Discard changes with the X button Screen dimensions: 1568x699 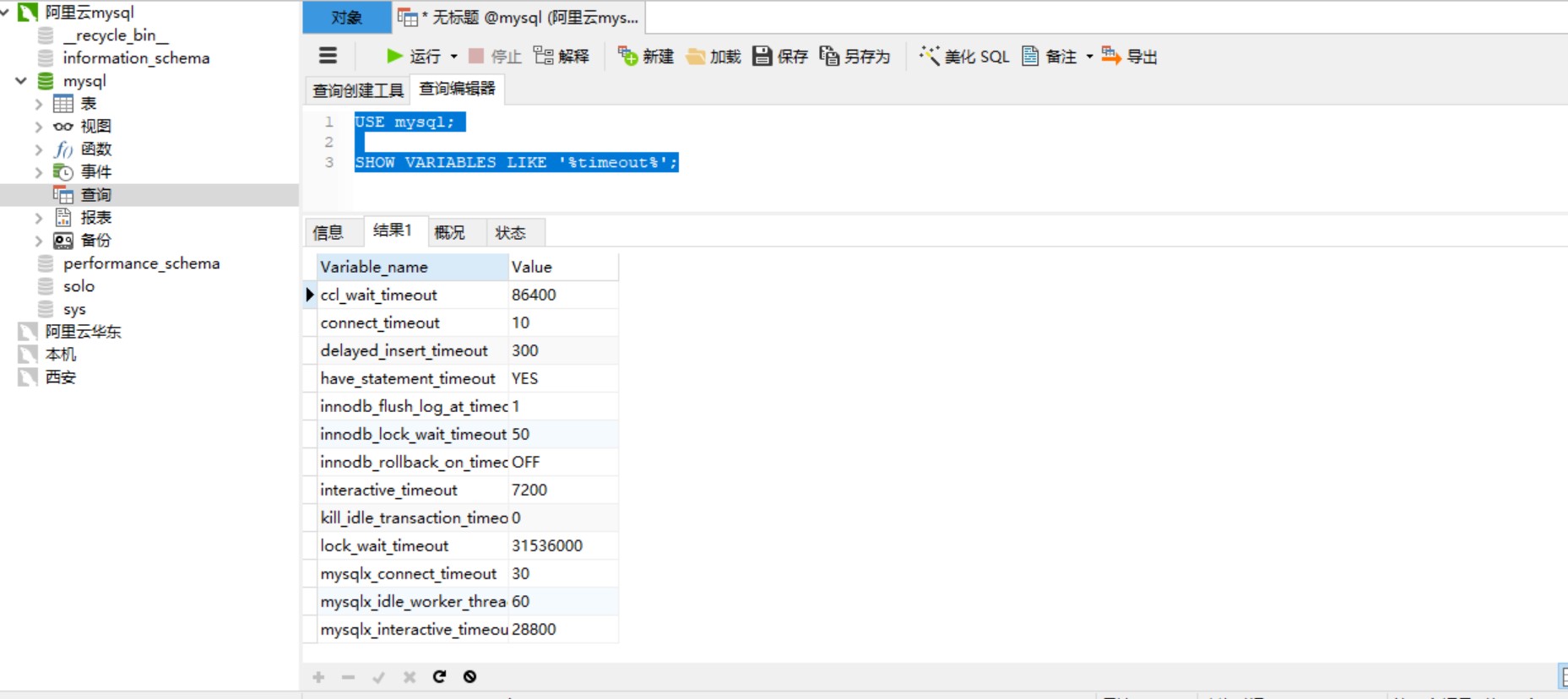click(x=410, y=677)
